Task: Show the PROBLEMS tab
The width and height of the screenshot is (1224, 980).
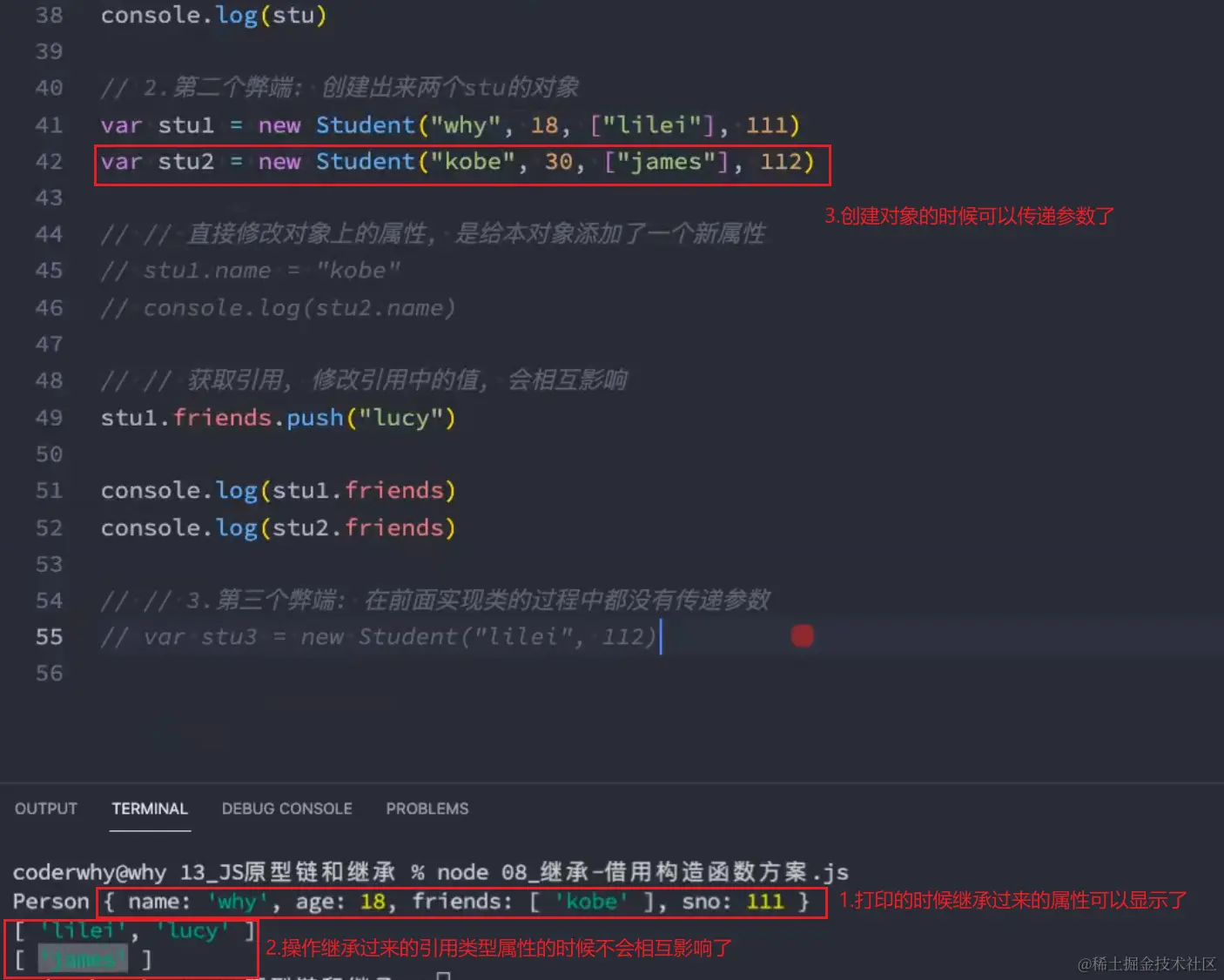Action: [427, 809]
